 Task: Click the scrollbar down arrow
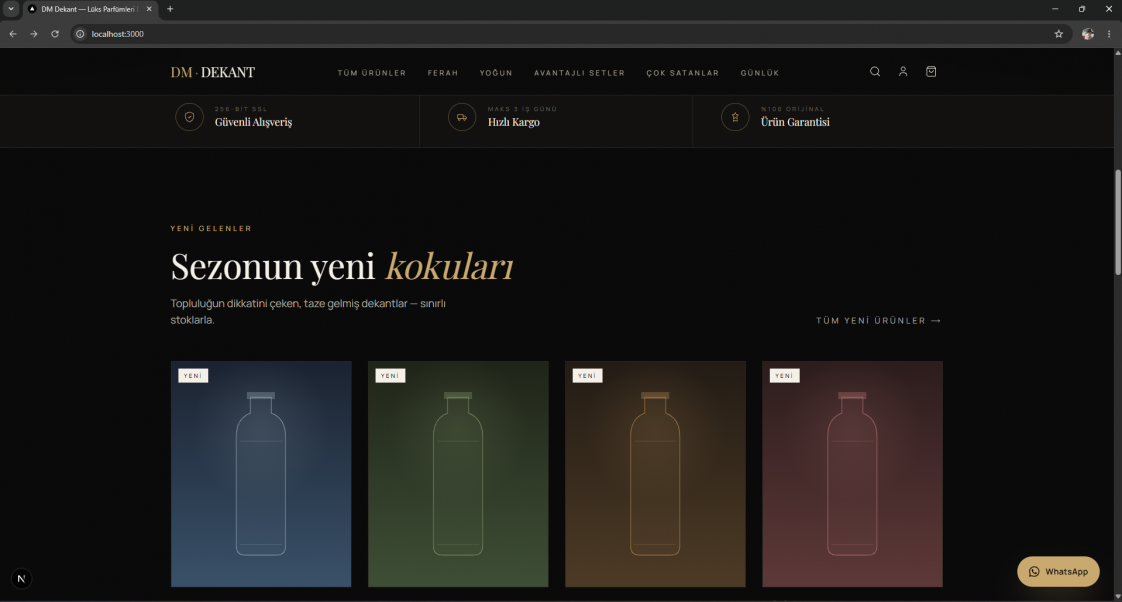click(1118, 596)
